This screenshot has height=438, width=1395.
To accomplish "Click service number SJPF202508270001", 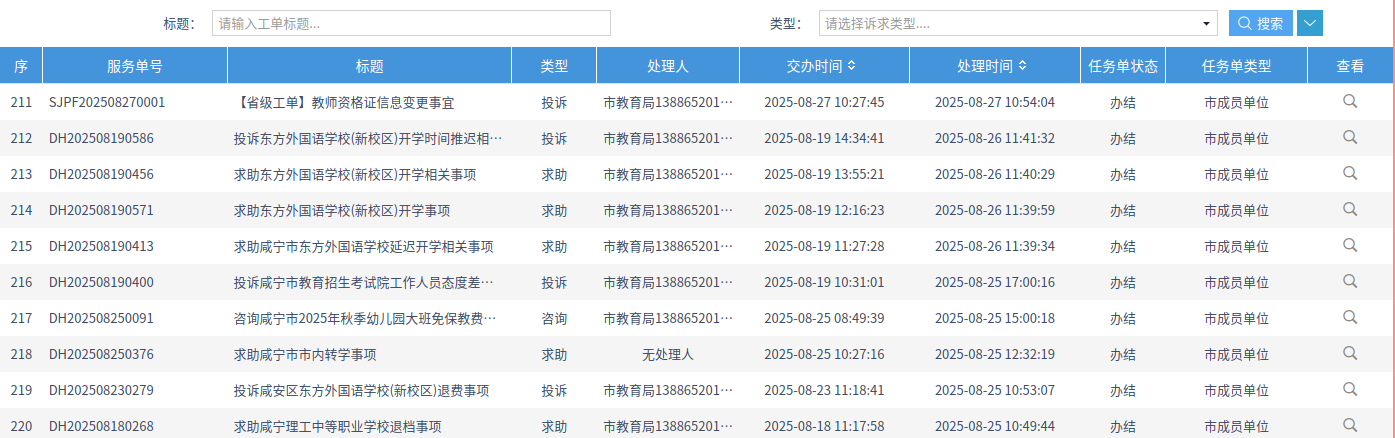I will click(107, 102).
